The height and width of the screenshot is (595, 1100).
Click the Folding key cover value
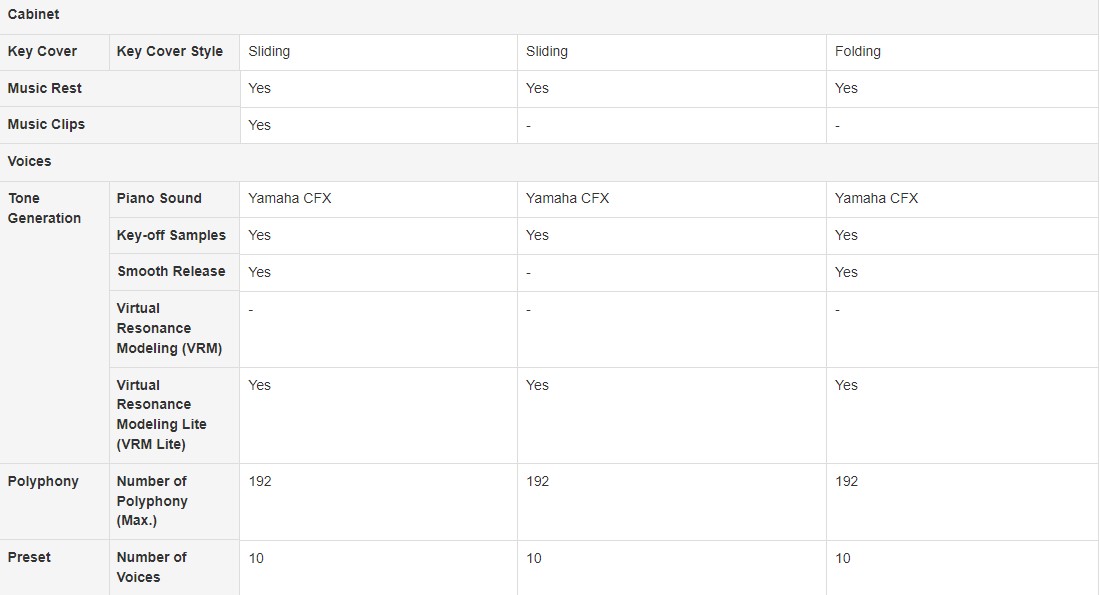858,52
